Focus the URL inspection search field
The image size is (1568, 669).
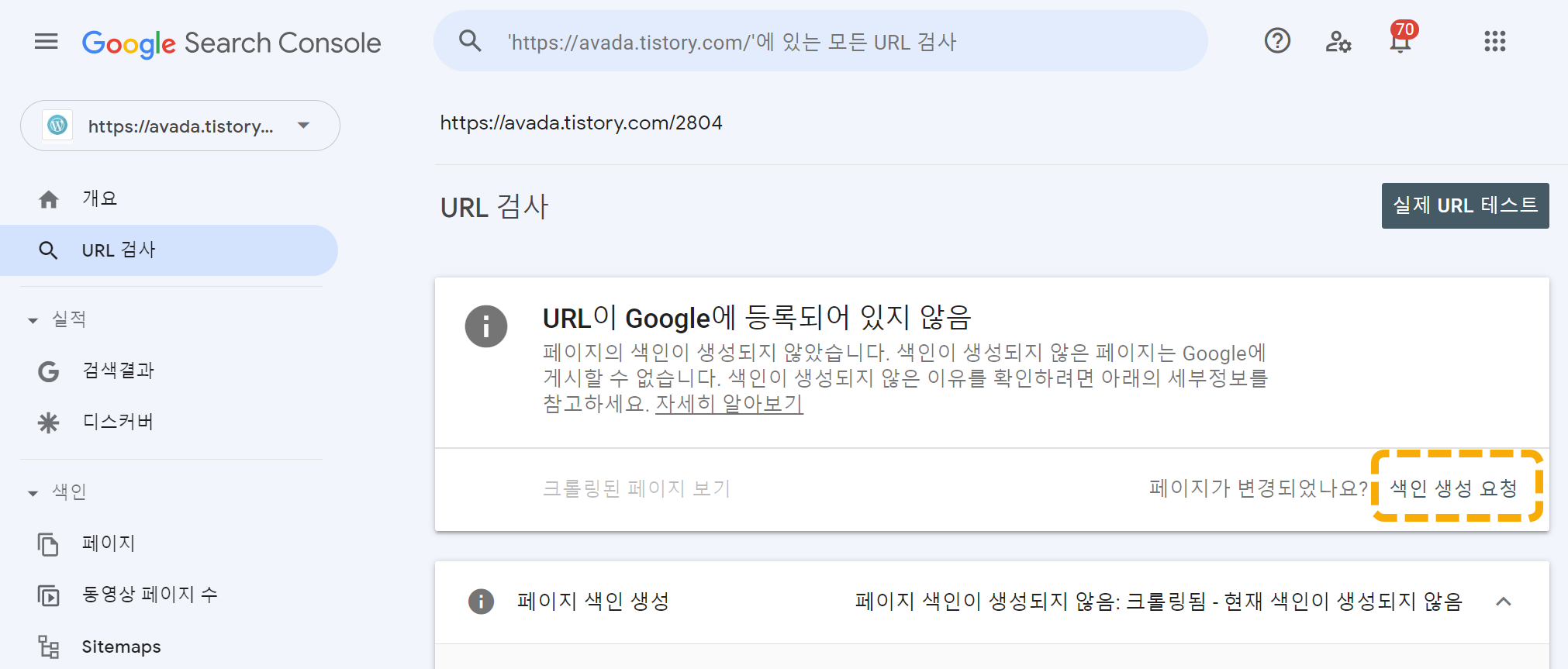[x=820, y=41]
